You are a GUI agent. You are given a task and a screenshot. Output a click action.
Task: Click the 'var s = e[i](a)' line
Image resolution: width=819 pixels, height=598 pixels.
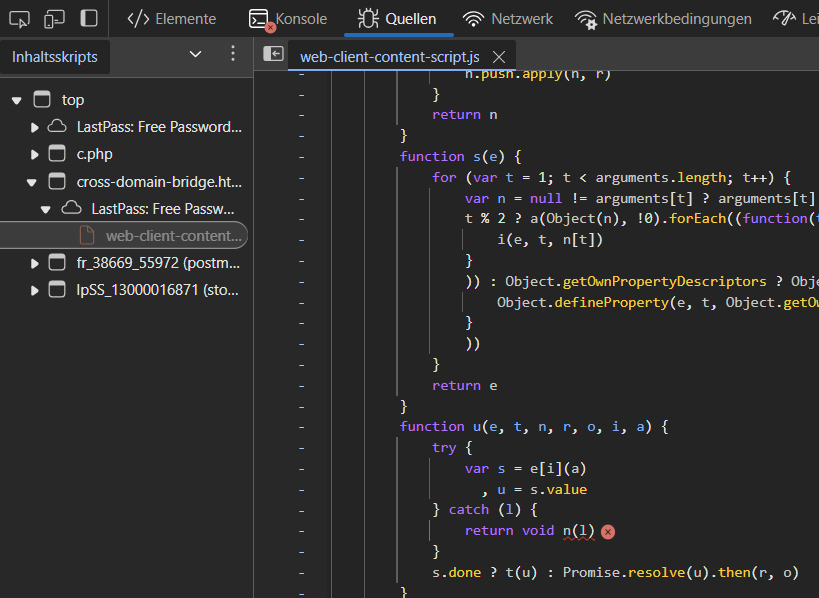pos(525,468)
